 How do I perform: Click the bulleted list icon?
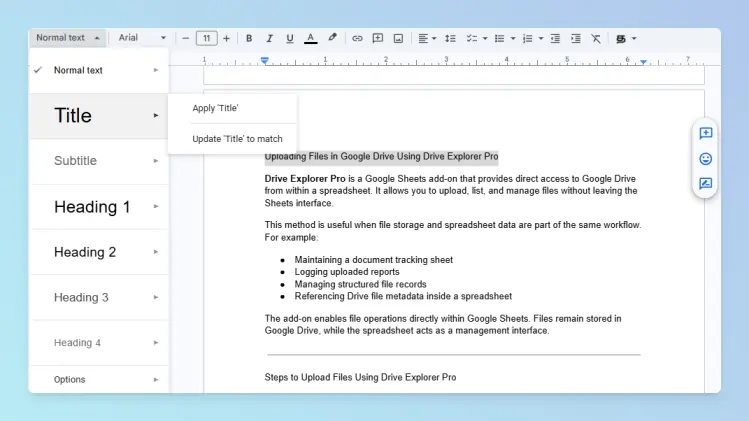500,38
